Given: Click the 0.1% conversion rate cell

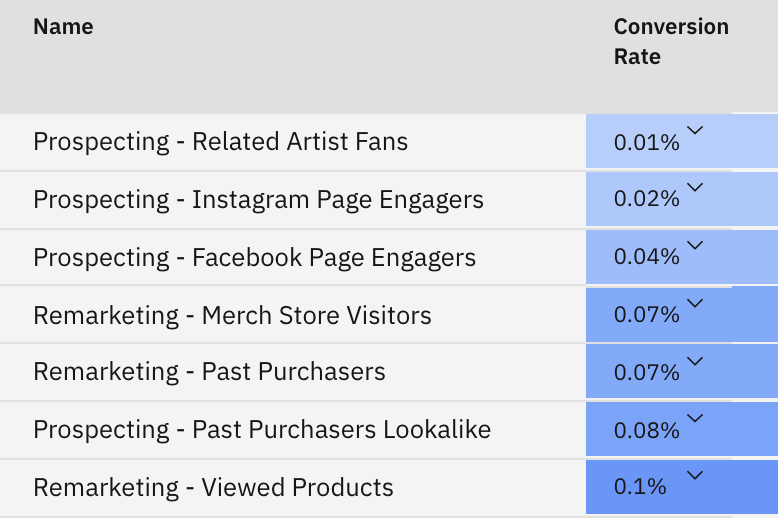Looking at the screenshot, I should pyautogui.click(x=682, y=487).
